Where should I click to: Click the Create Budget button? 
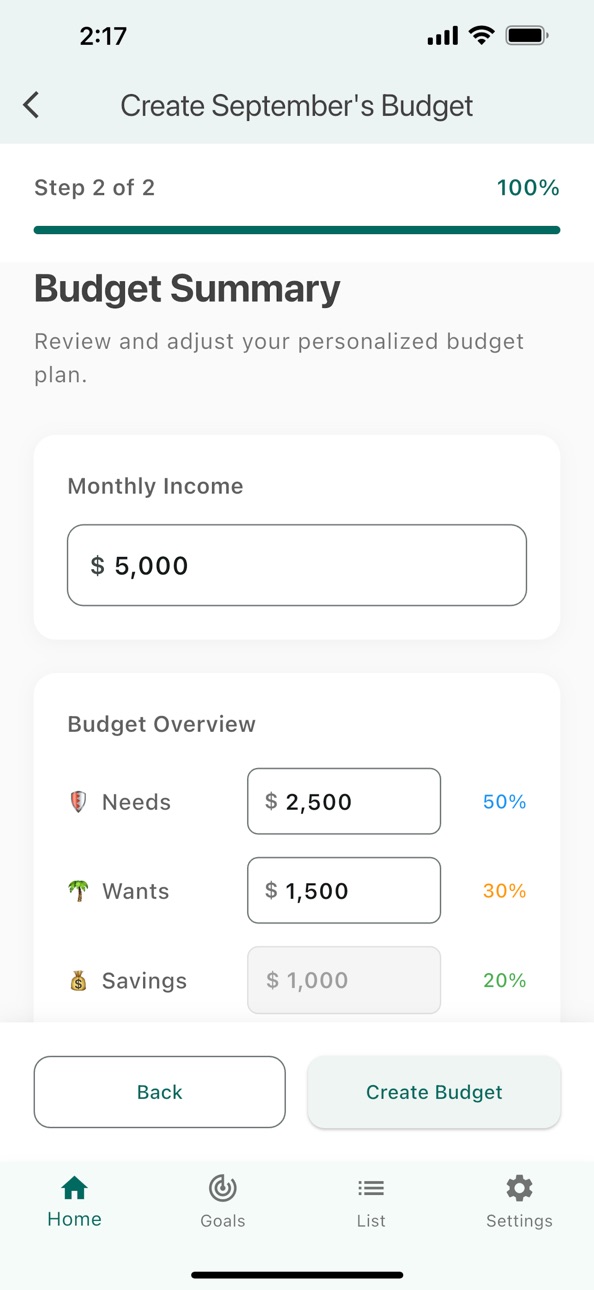click(x=434, y=1092)
